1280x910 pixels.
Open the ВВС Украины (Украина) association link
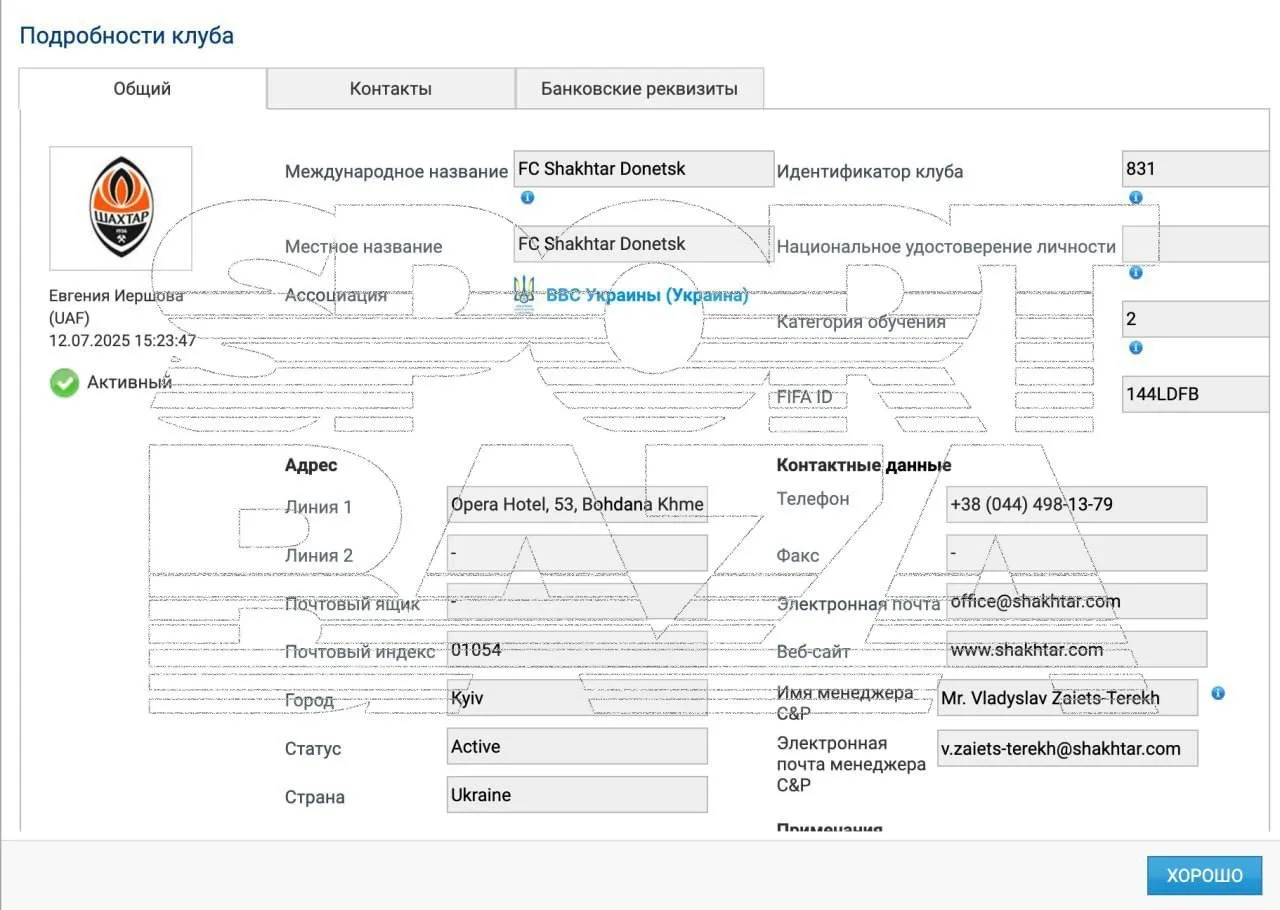646,296
